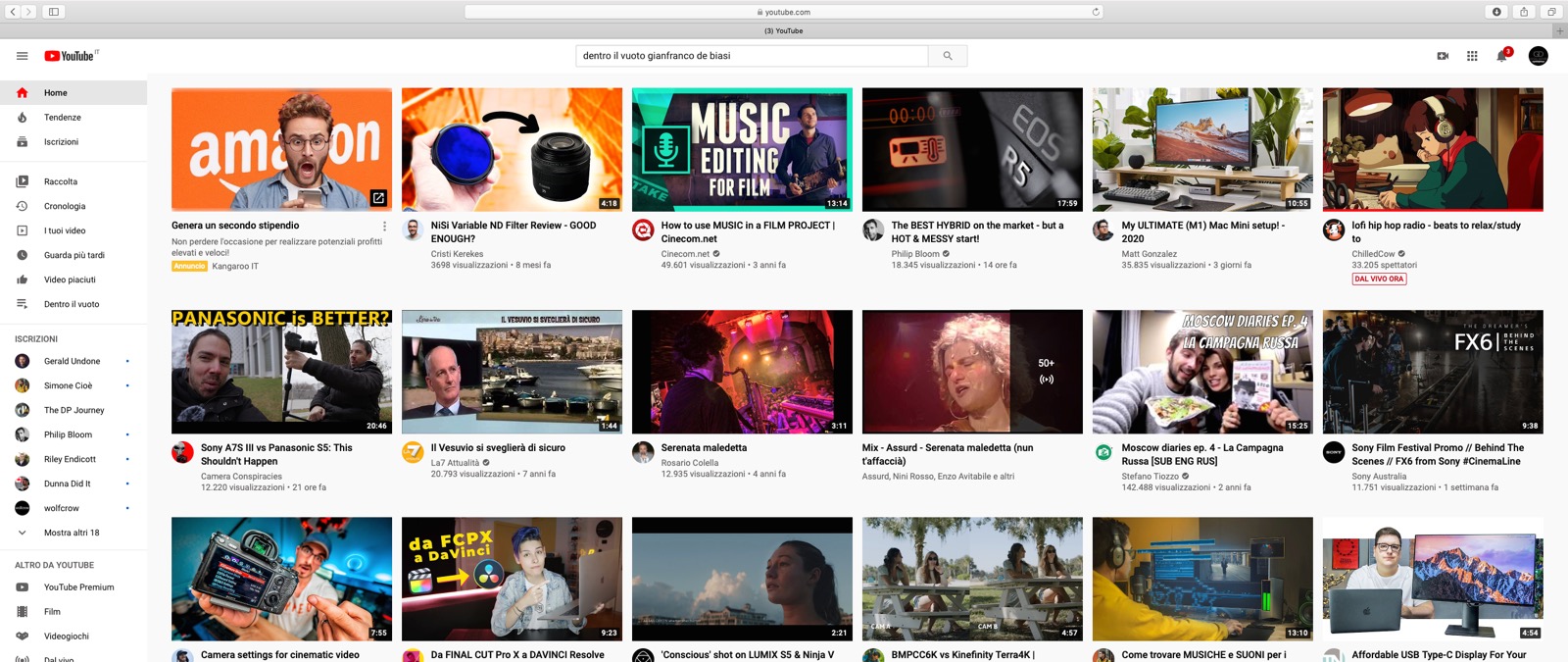Open Raccolta in the sidebar
Image resolution: width=1568 pixels, height=662 pixels.
73,181
